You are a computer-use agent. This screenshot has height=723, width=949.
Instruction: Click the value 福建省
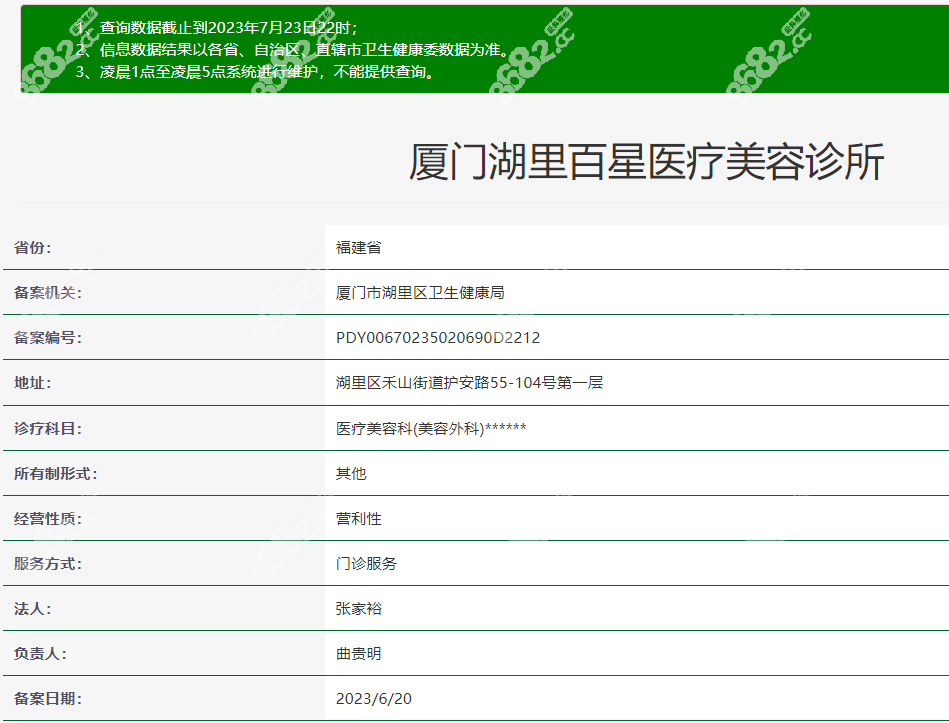(358, 247)
